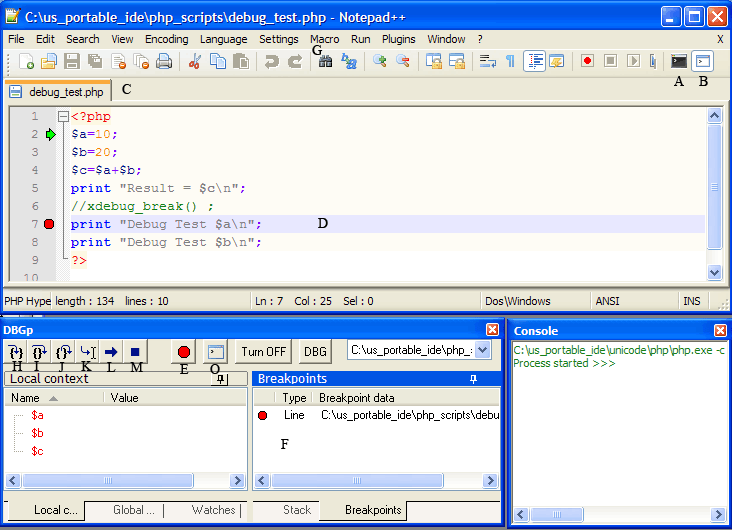Image resolution: width=732 pixels, height=530 pixels.
Task: Click the Copy toolbar icon
Action: tap(218, 61)
